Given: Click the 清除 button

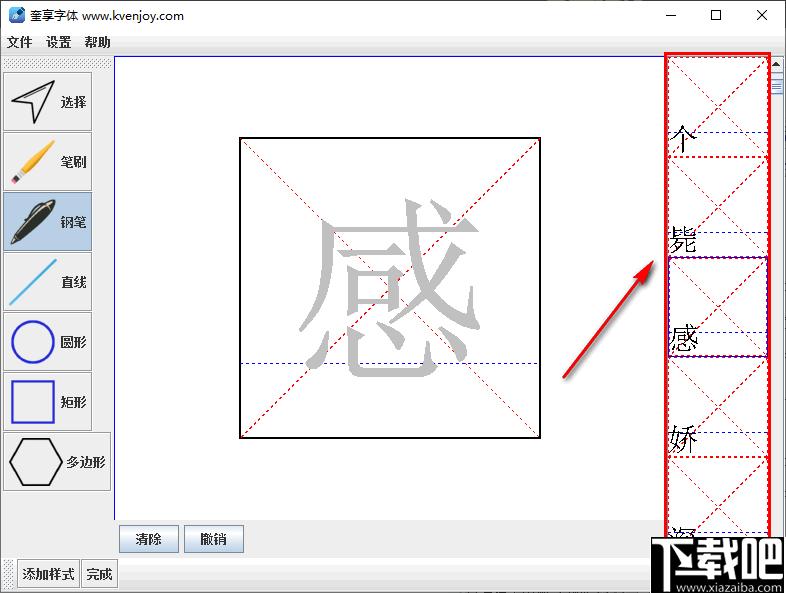Looking at the screenshot, I should click(149, 539).
